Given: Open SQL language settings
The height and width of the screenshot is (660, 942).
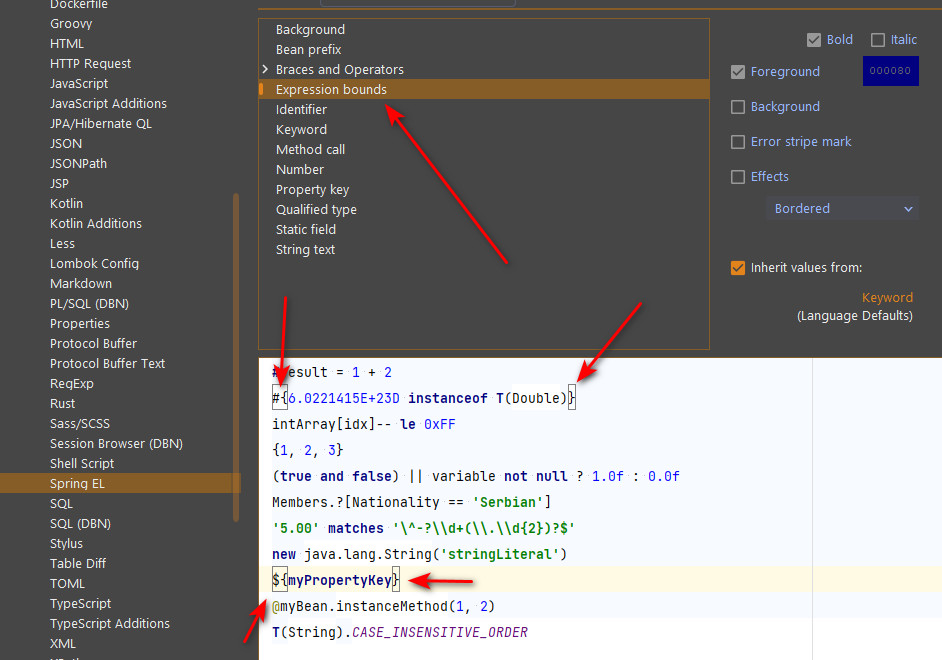Looking at the screenshot, I should [61, 503].
